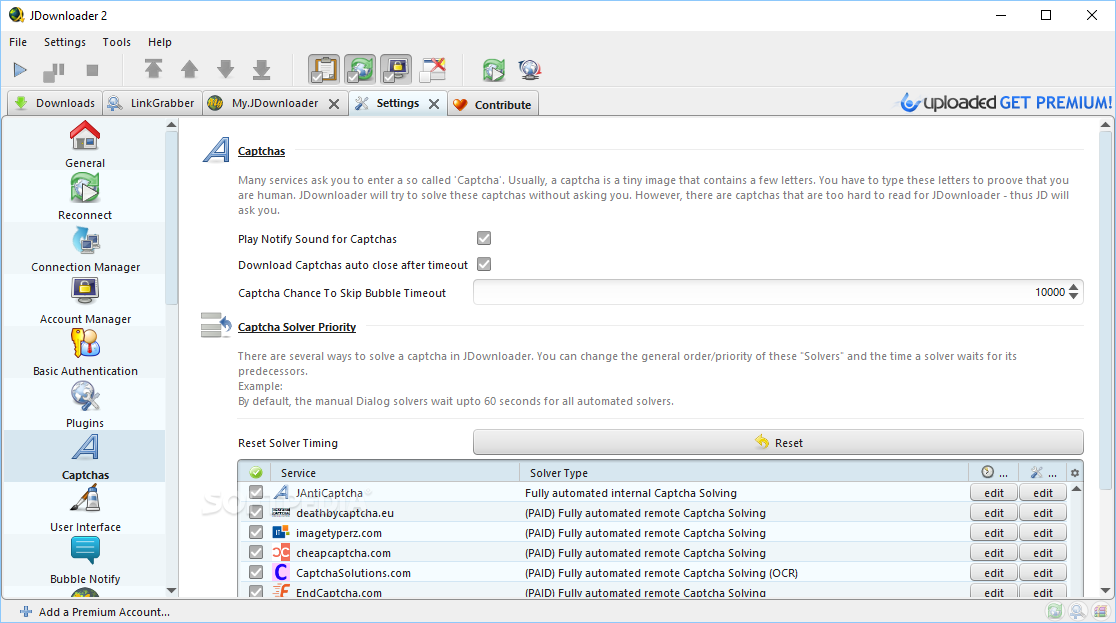Open Account Manager in sidebar
This screenshot has height=623, width=1116.
click(85, 300)
